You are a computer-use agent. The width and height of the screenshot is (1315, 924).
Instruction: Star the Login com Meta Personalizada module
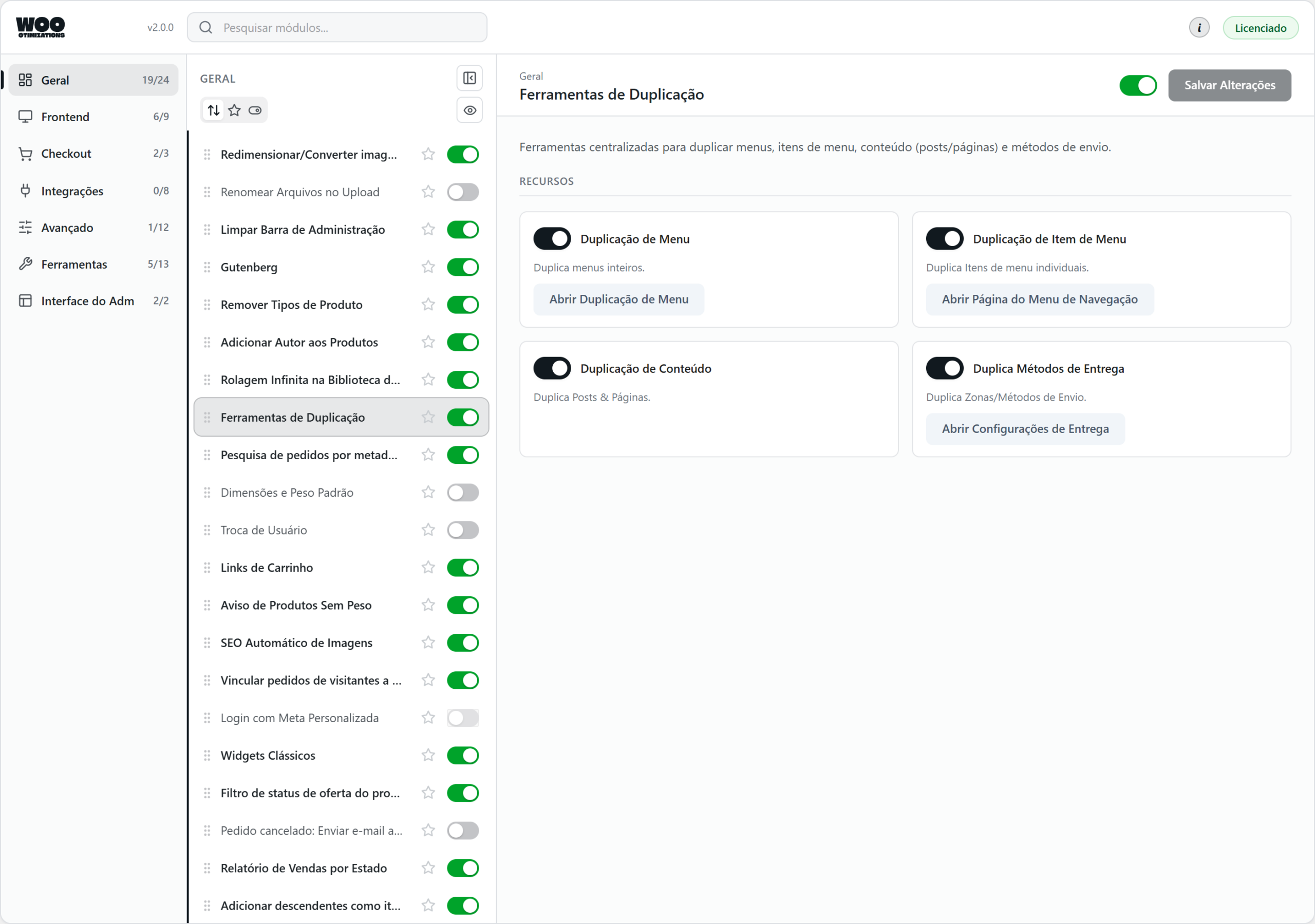point(428,718)
